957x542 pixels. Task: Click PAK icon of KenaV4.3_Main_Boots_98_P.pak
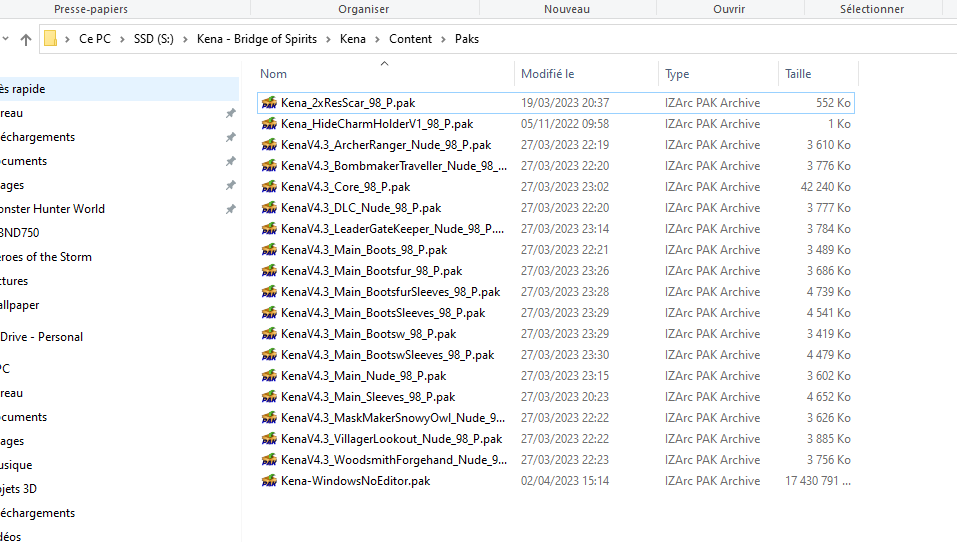(x=269, y=250)
